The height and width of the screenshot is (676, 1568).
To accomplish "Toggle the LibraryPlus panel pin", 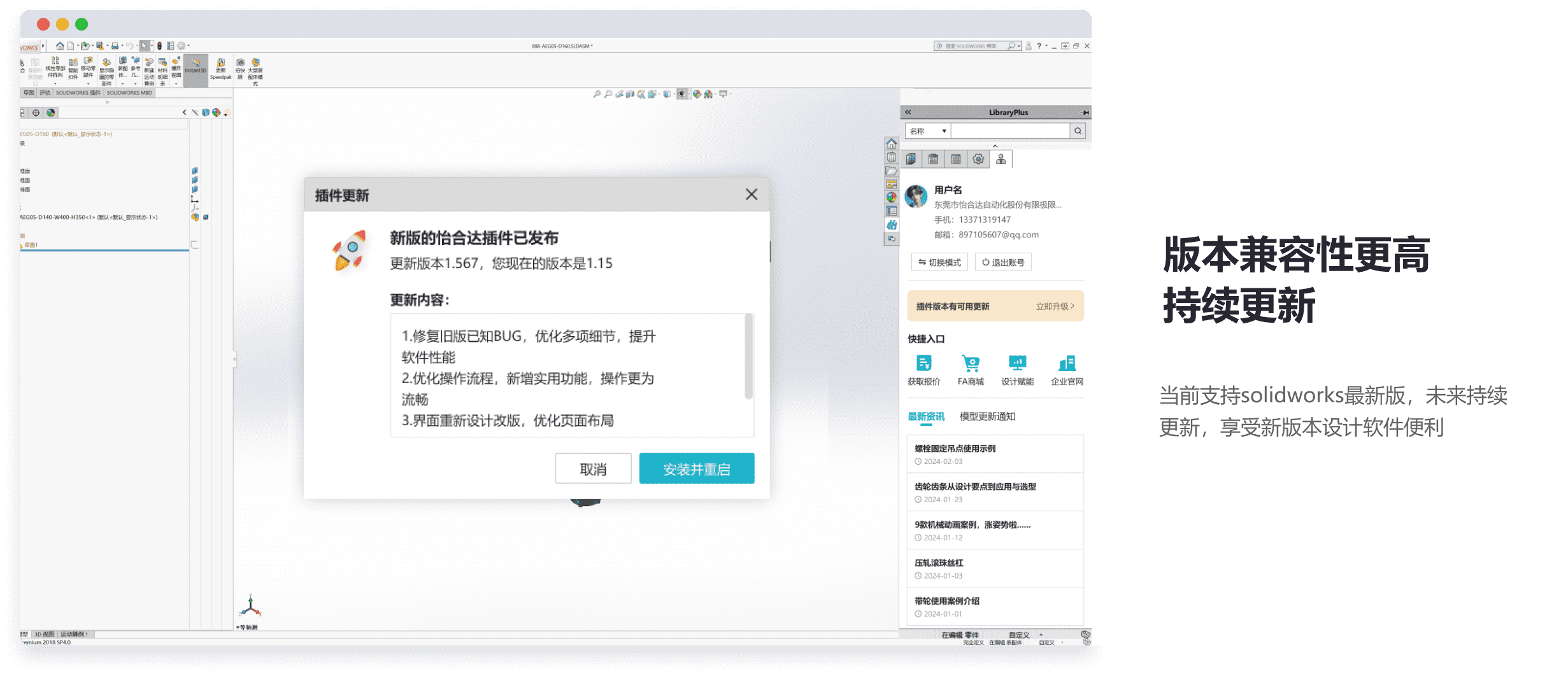I will click(1085, 113).
